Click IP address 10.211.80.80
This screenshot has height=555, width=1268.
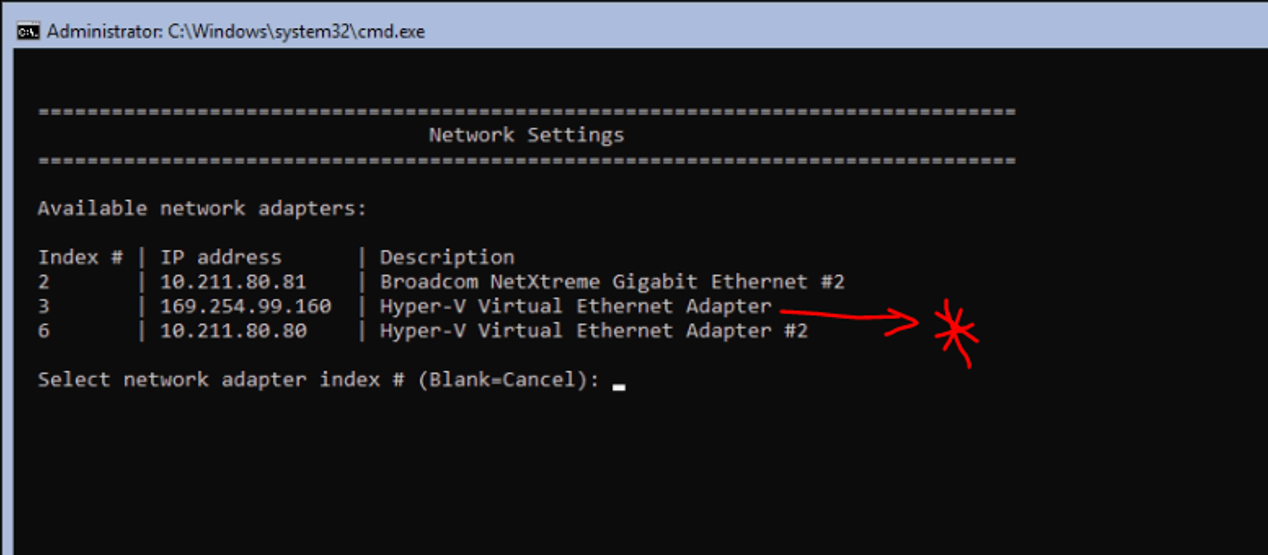pyautogui.click(x=233, y=330)
